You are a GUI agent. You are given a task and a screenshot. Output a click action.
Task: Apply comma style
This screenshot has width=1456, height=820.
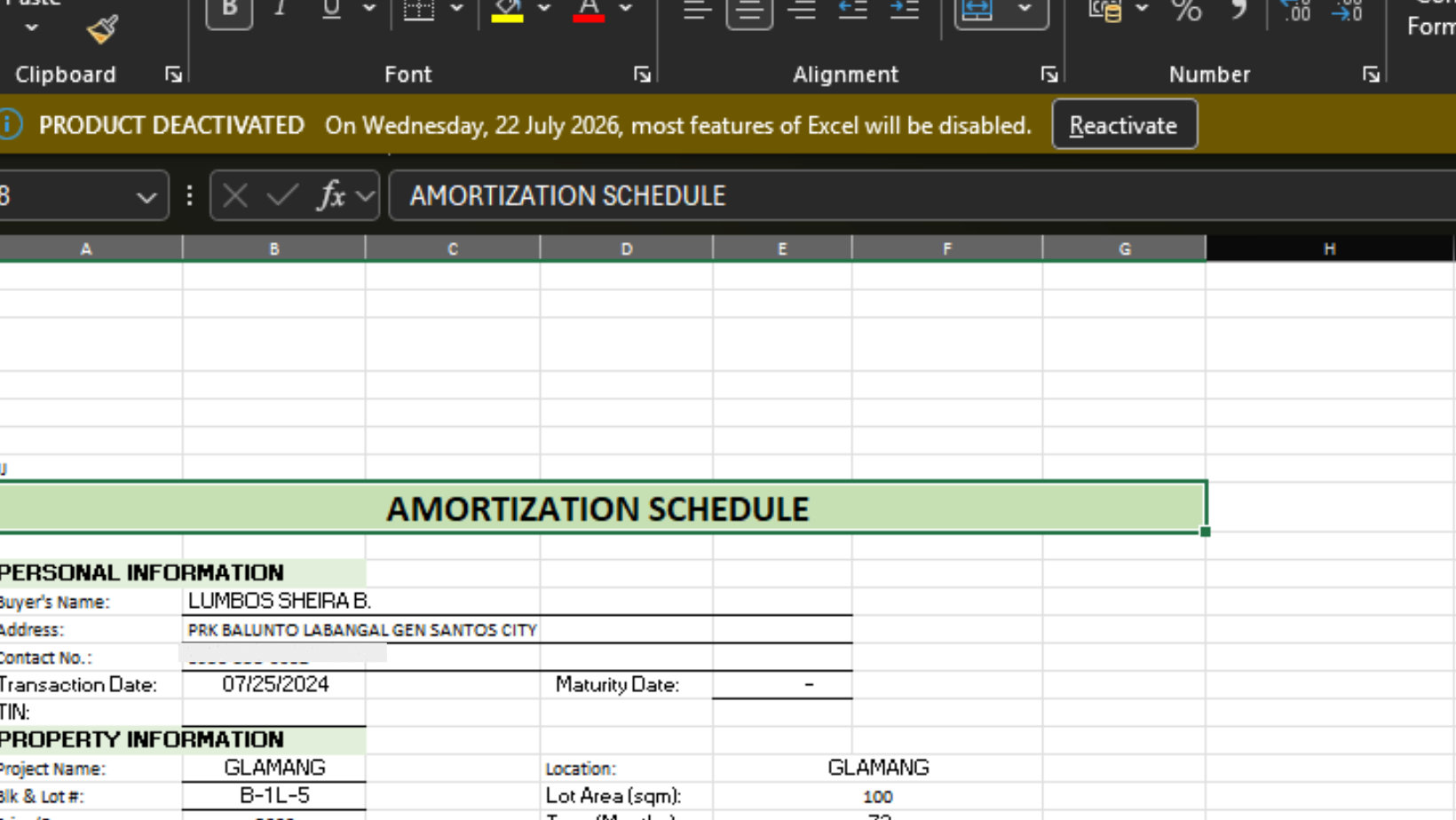[1238, 11]
